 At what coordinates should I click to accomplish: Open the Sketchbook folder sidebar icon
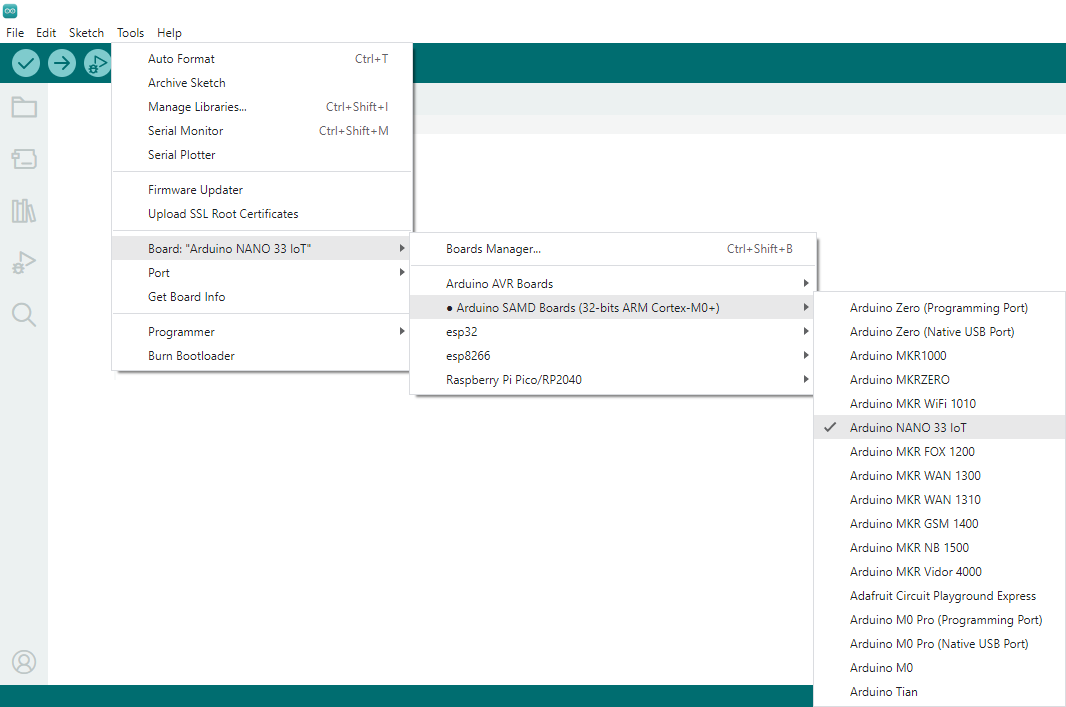[x=24, y=107]
